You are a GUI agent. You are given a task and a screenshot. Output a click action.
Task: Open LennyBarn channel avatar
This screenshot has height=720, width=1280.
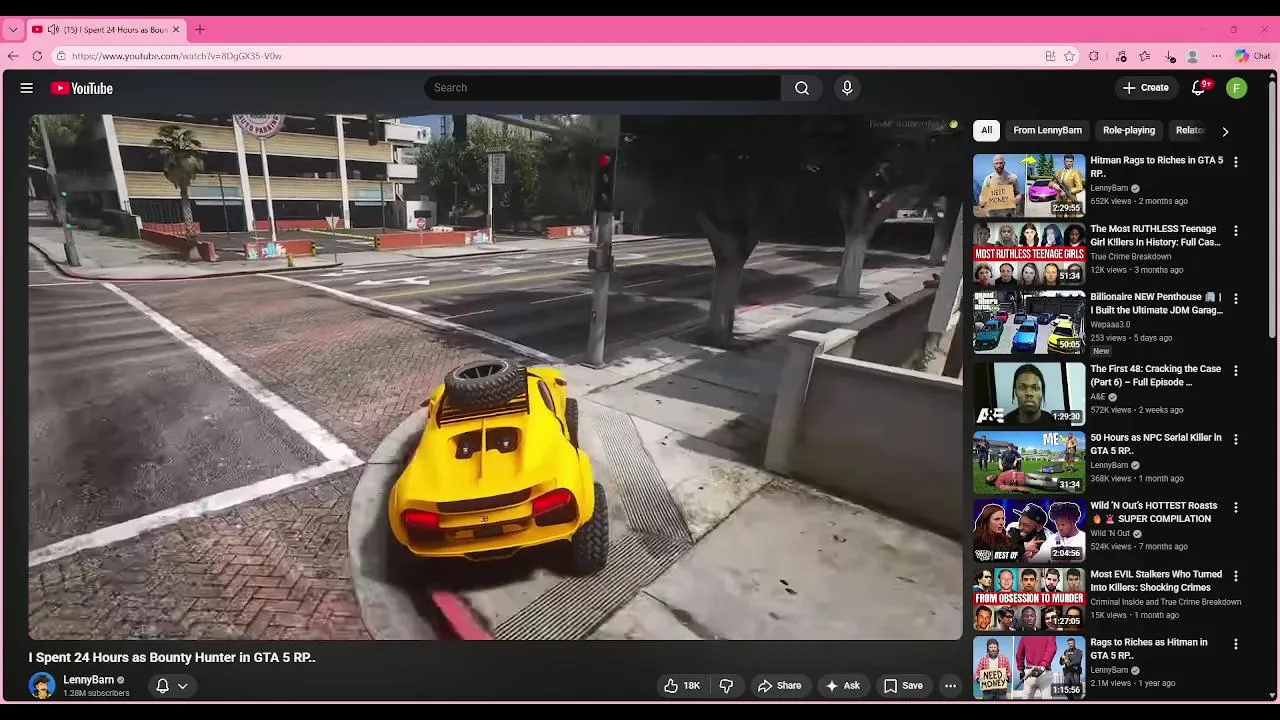click(42, 686)
